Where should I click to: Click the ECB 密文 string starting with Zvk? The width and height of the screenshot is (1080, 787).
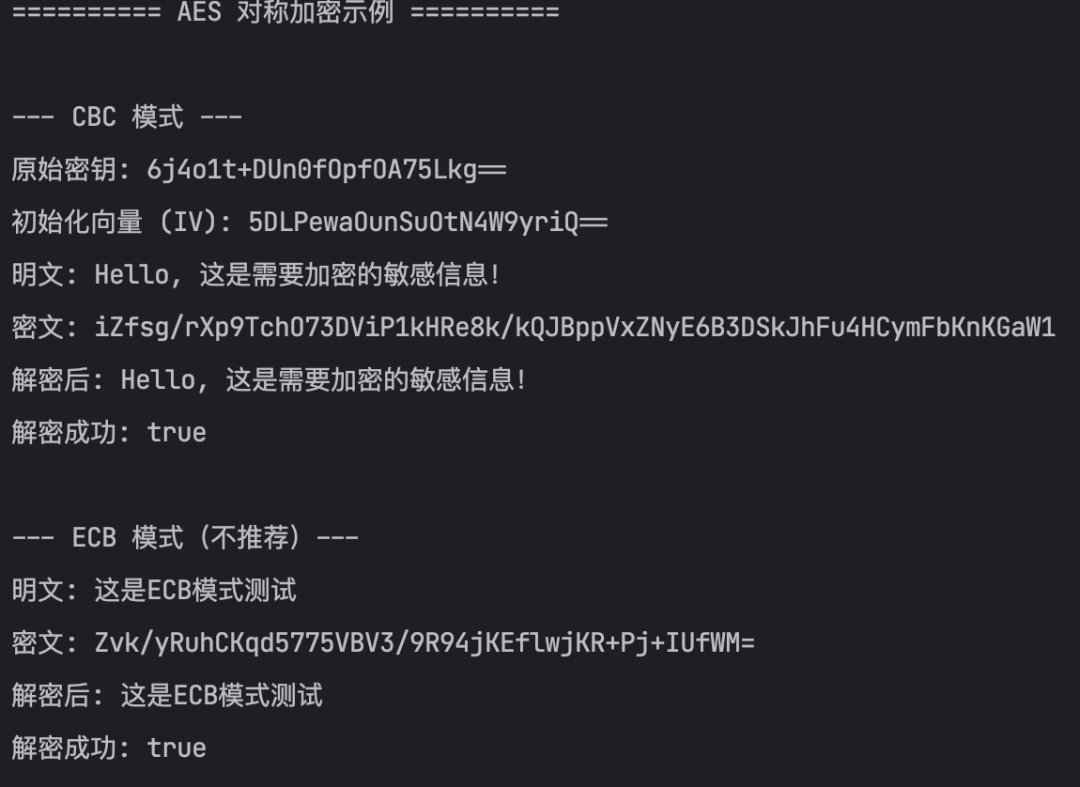(424, 643)
